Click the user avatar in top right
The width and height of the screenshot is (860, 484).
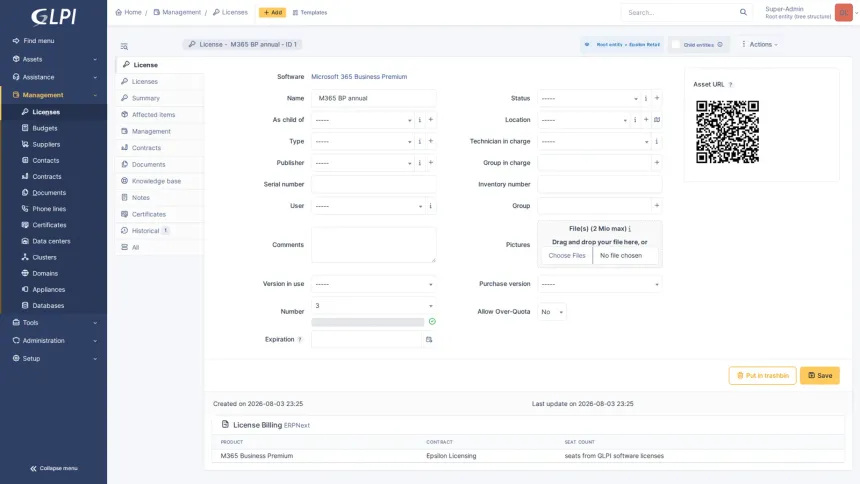click(844, 12)
